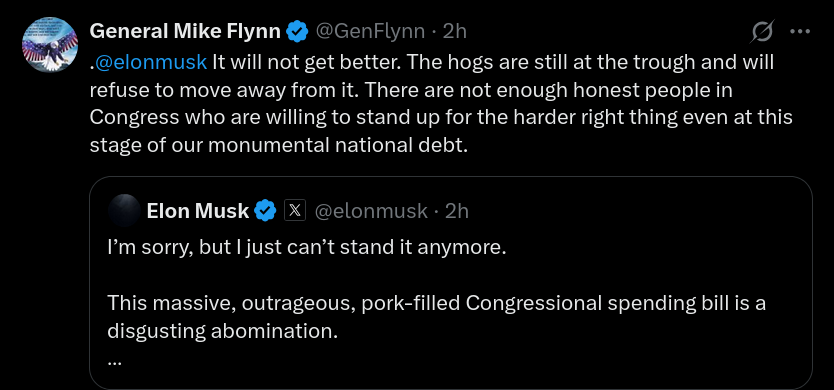The image size is (834, 390).
Task: Click the "I'm sorry, but I just can't" line
Action: (307, 248)
